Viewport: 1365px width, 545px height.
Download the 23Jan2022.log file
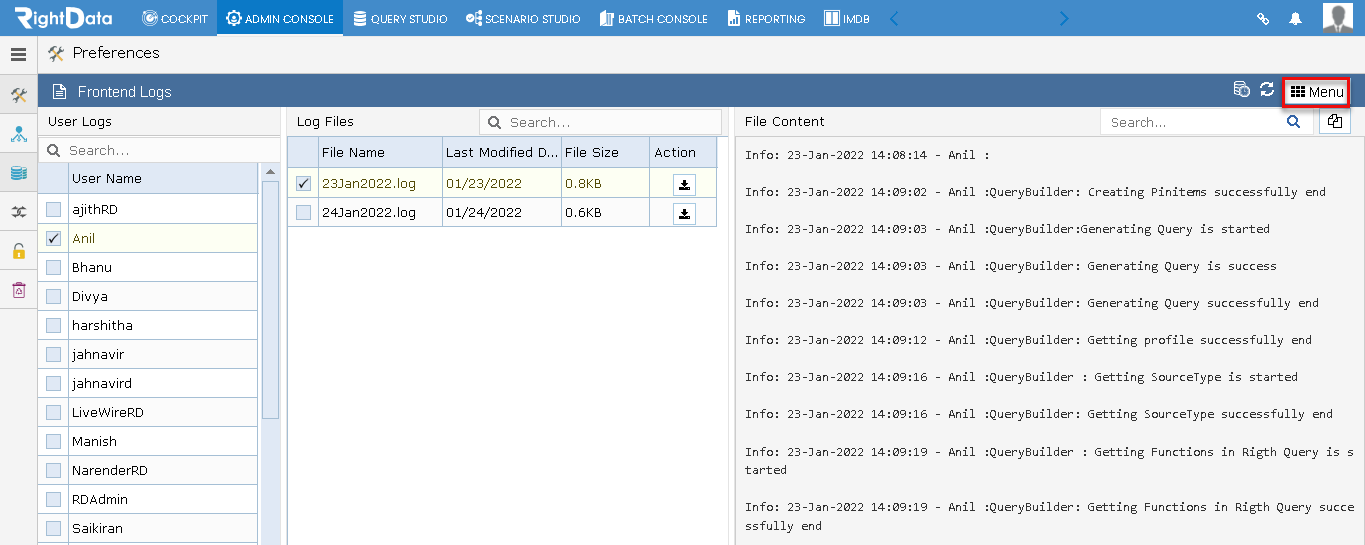point(684,184)
